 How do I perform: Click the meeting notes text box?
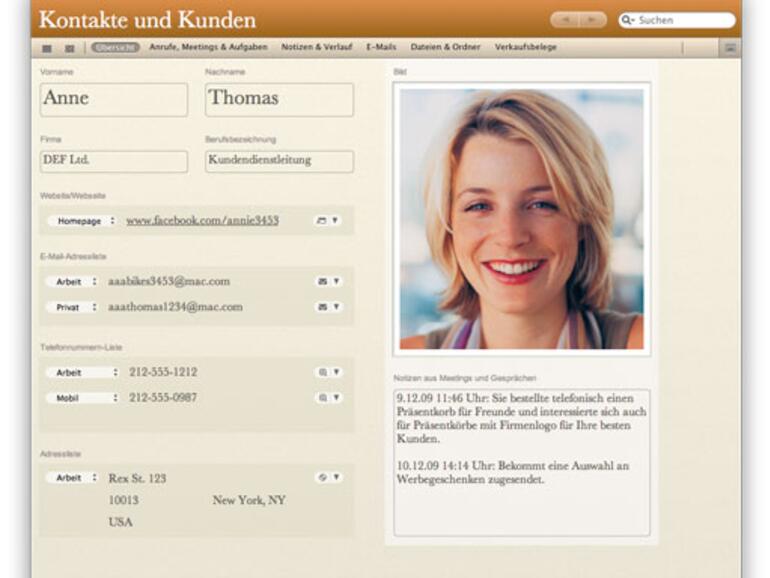tap(522, 463)
